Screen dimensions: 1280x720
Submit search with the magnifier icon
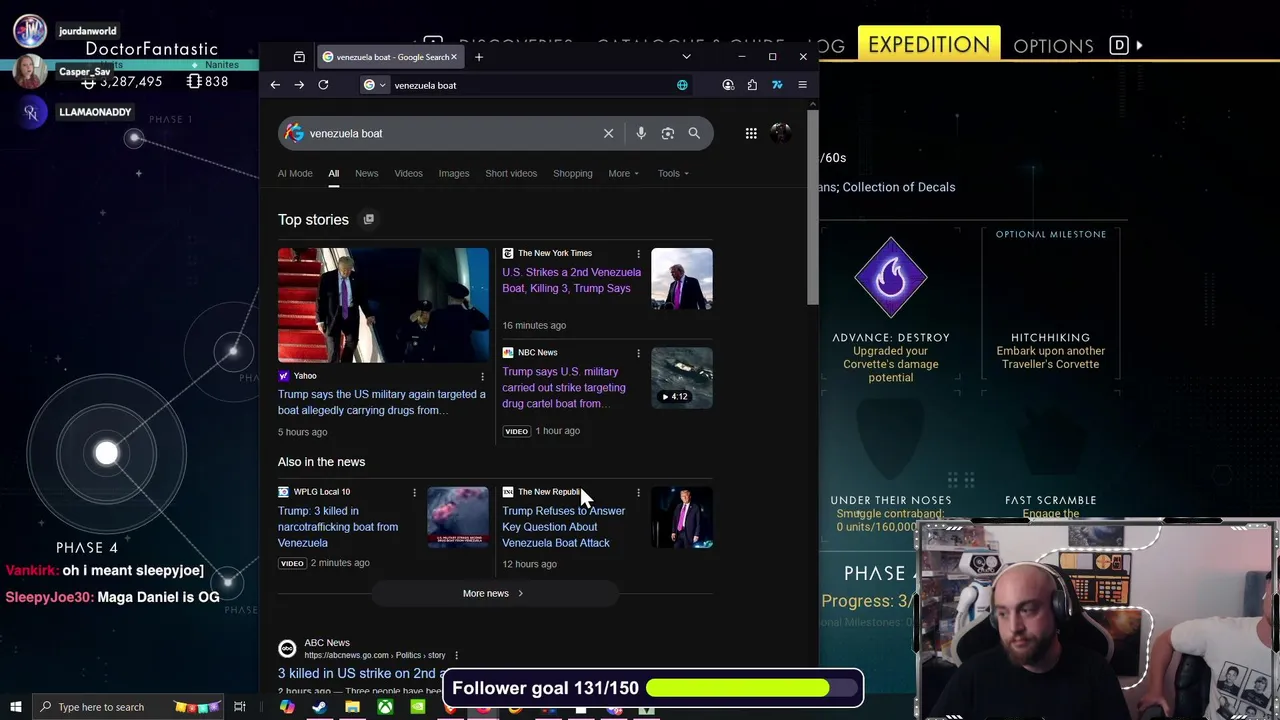click(694, 133)
